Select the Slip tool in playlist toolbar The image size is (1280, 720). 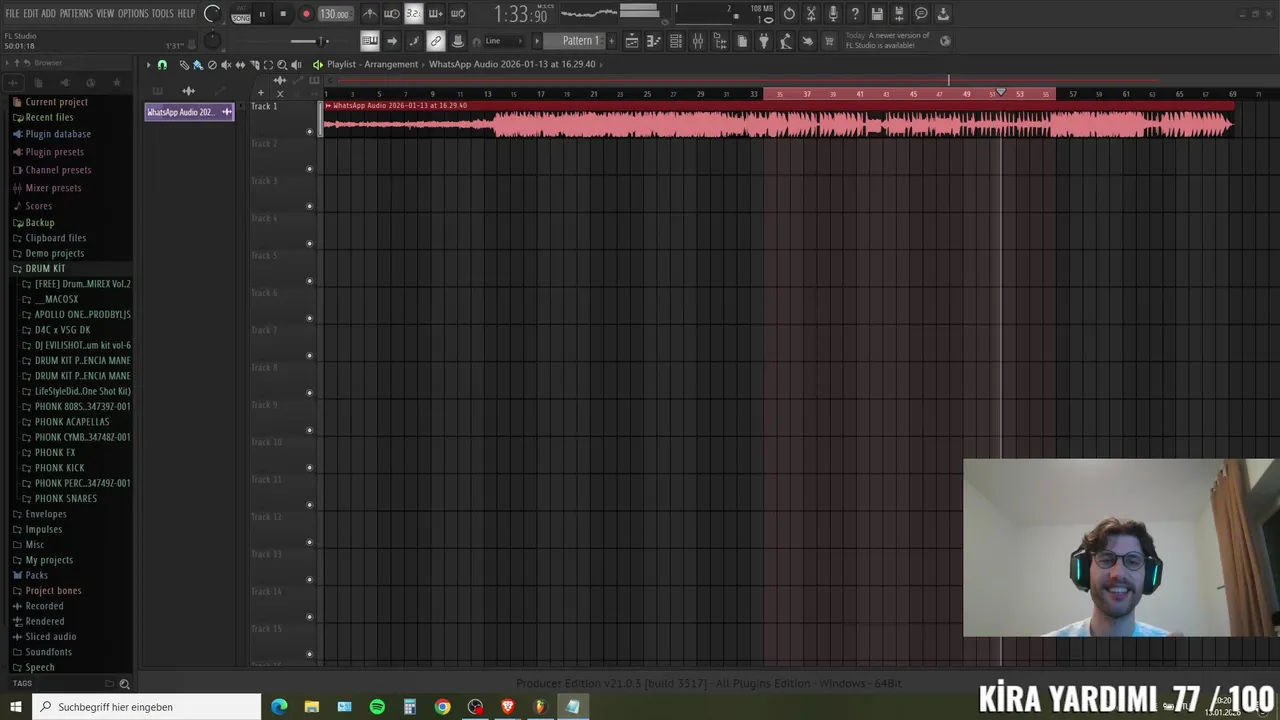pos(240,64)
